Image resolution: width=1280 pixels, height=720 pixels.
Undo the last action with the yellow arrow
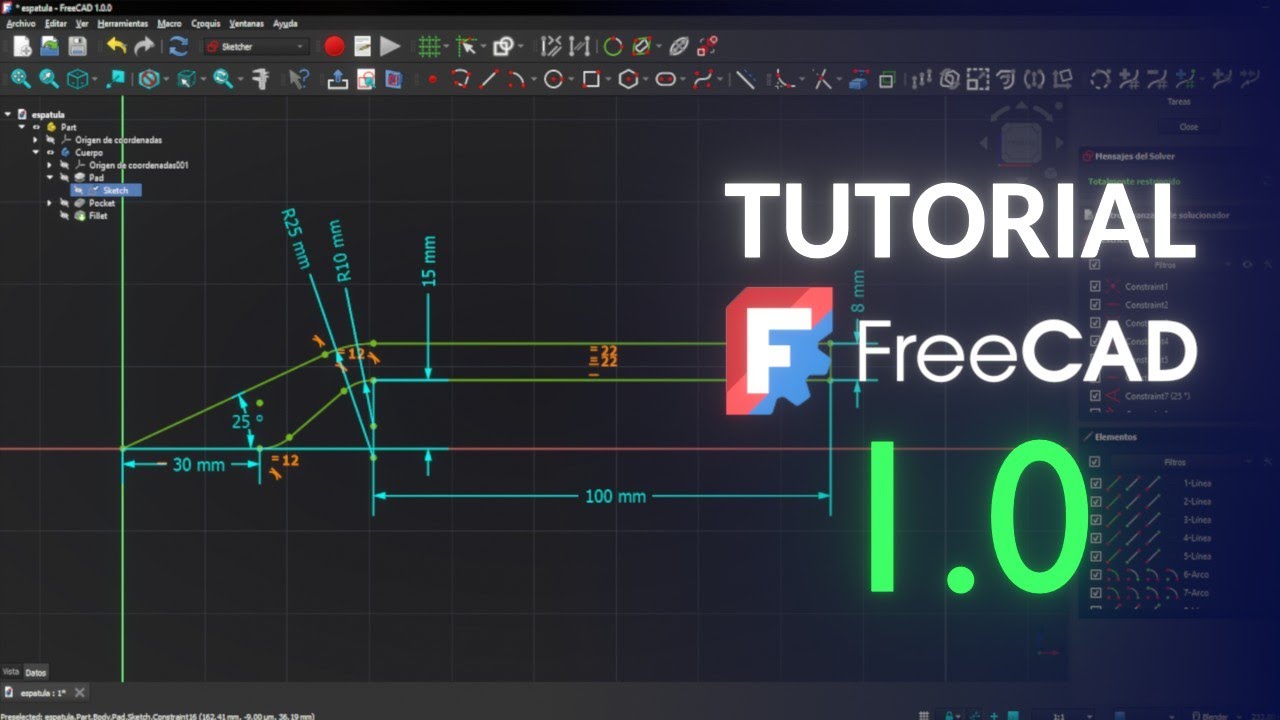click(x=117, y=46)
